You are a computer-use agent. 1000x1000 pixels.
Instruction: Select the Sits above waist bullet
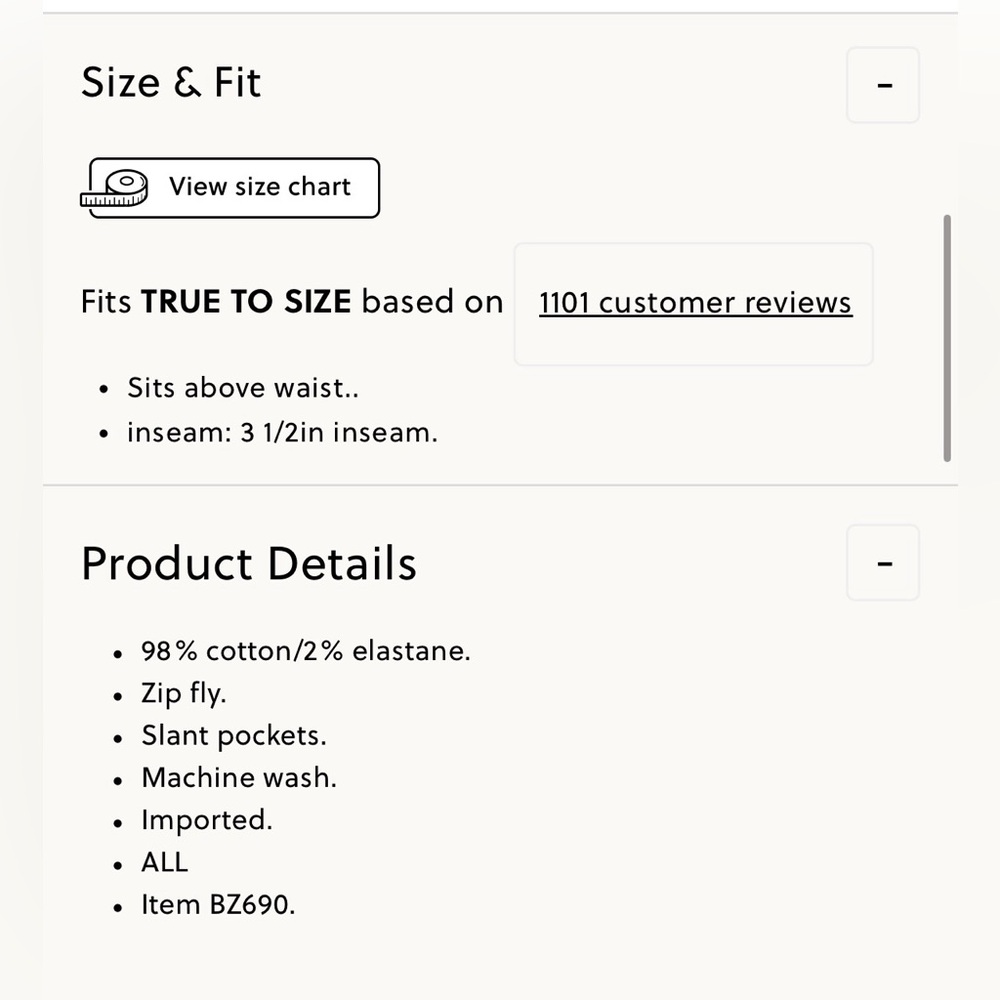(242, 388)
